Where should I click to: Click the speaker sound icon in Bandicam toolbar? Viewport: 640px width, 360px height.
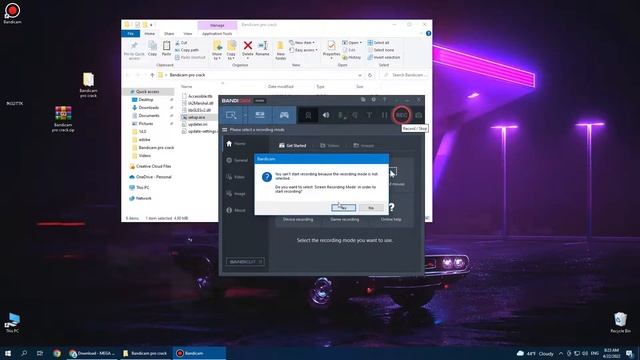pos(326,116)
